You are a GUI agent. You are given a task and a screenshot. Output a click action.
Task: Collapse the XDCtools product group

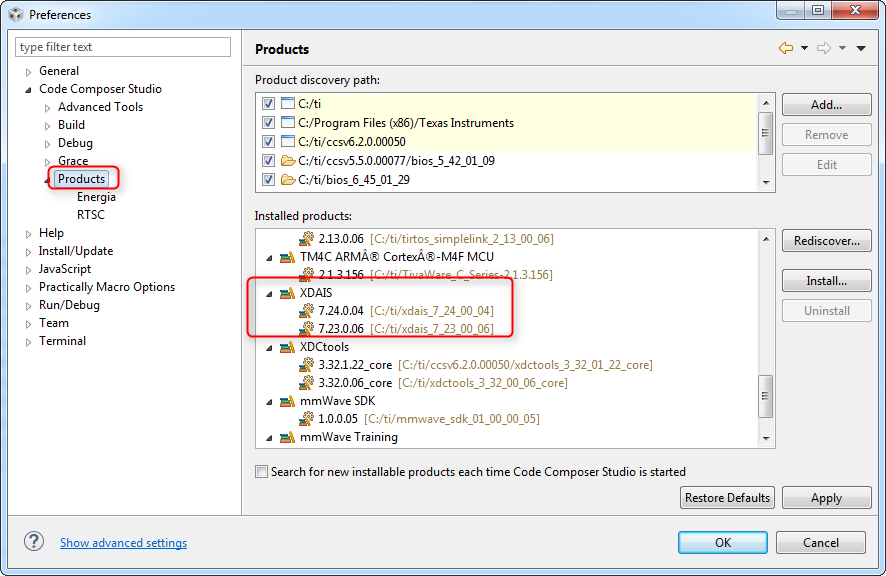tap(270, 348)
